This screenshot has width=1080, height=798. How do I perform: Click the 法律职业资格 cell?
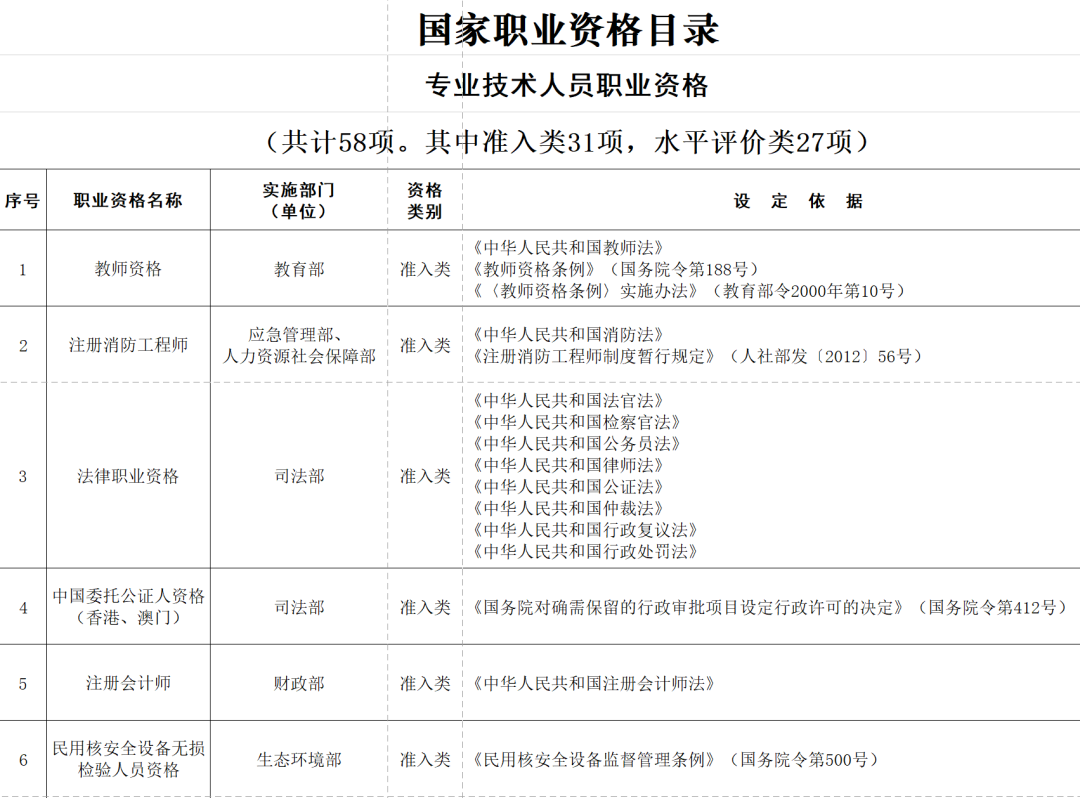click(x=128, y=476)
